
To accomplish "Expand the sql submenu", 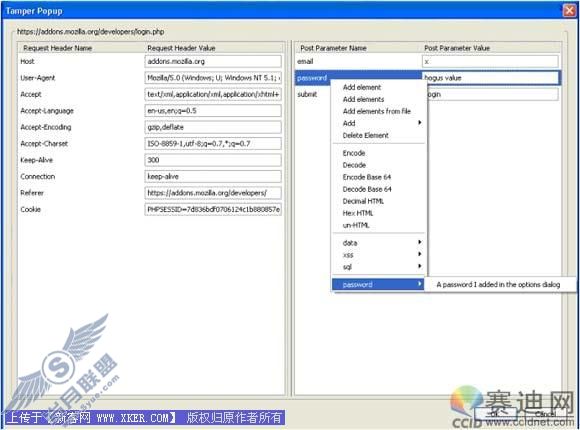I will (x=378, y=267).
